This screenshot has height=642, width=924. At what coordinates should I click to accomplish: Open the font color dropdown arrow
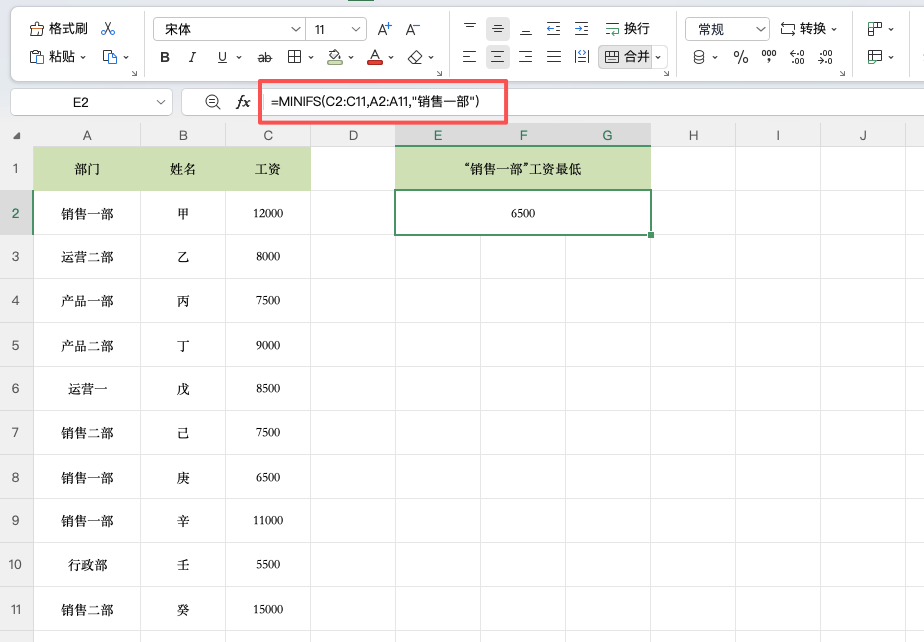point(391,57)
